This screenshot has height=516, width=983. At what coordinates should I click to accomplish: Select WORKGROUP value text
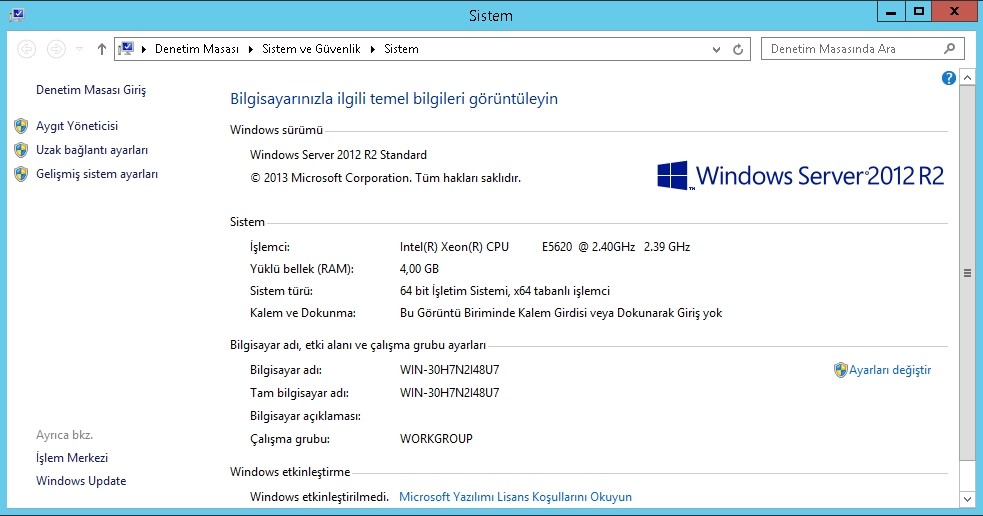436,439
